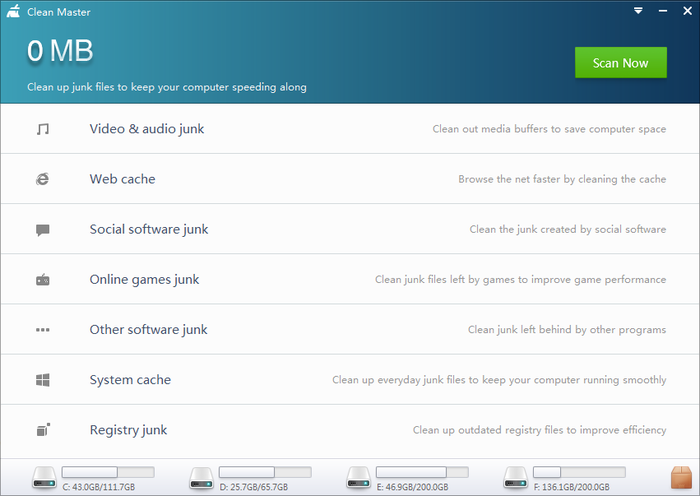Click 'Clean up outdated registry files' description

539,430
